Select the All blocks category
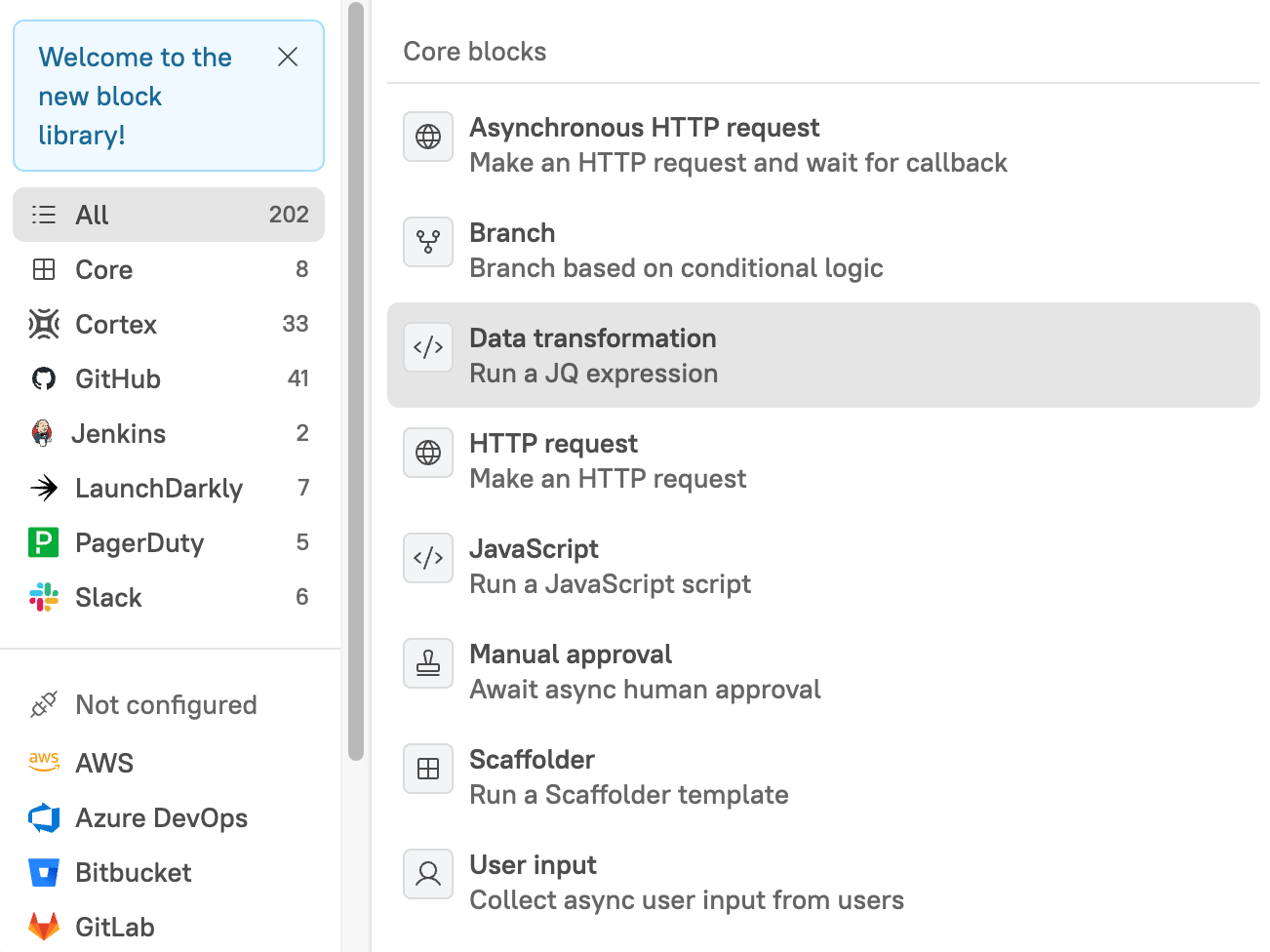 click(168, 215)
